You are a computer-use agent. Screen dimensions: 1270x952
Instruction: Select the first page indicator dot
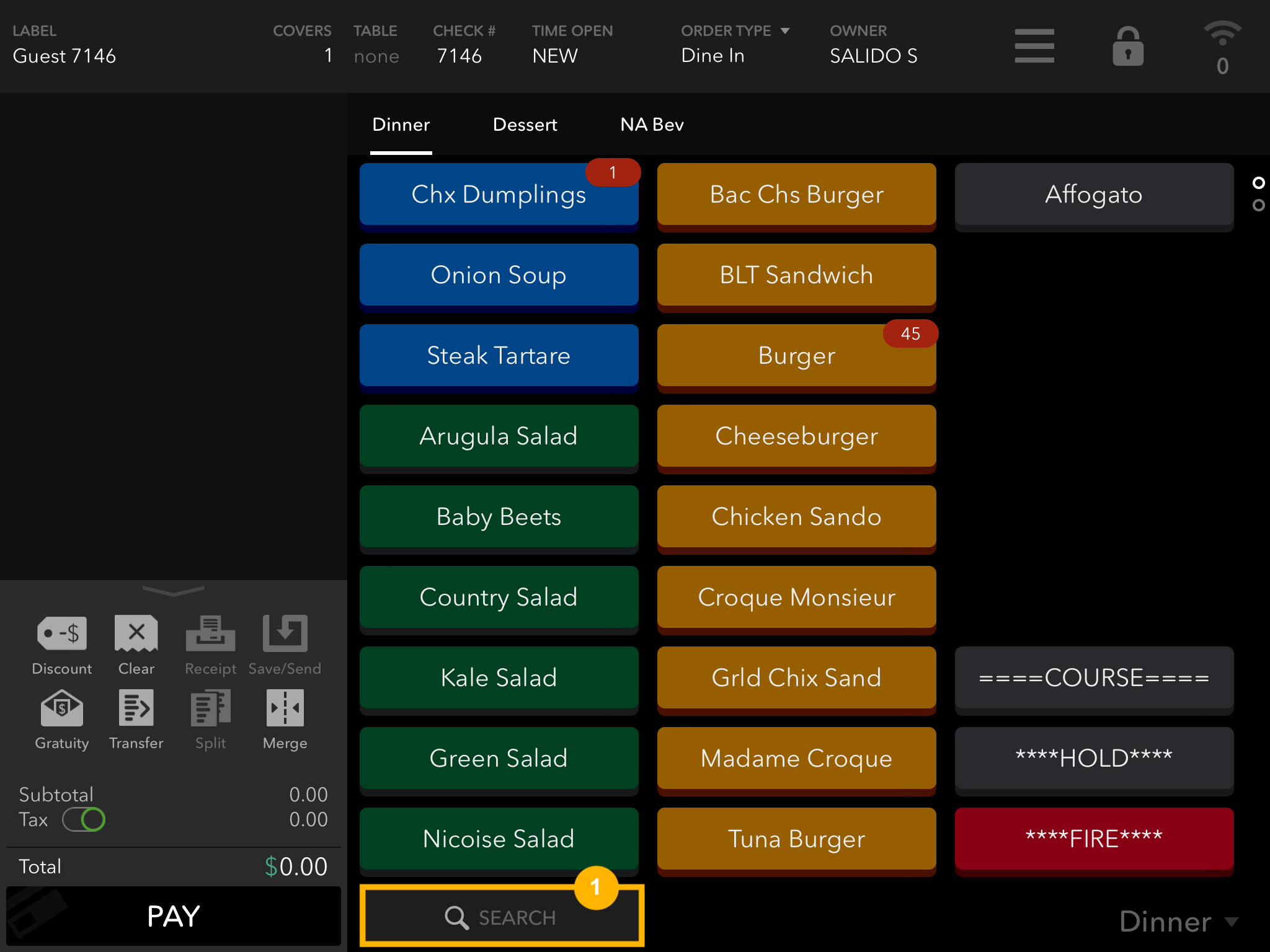click(1258, 183)
